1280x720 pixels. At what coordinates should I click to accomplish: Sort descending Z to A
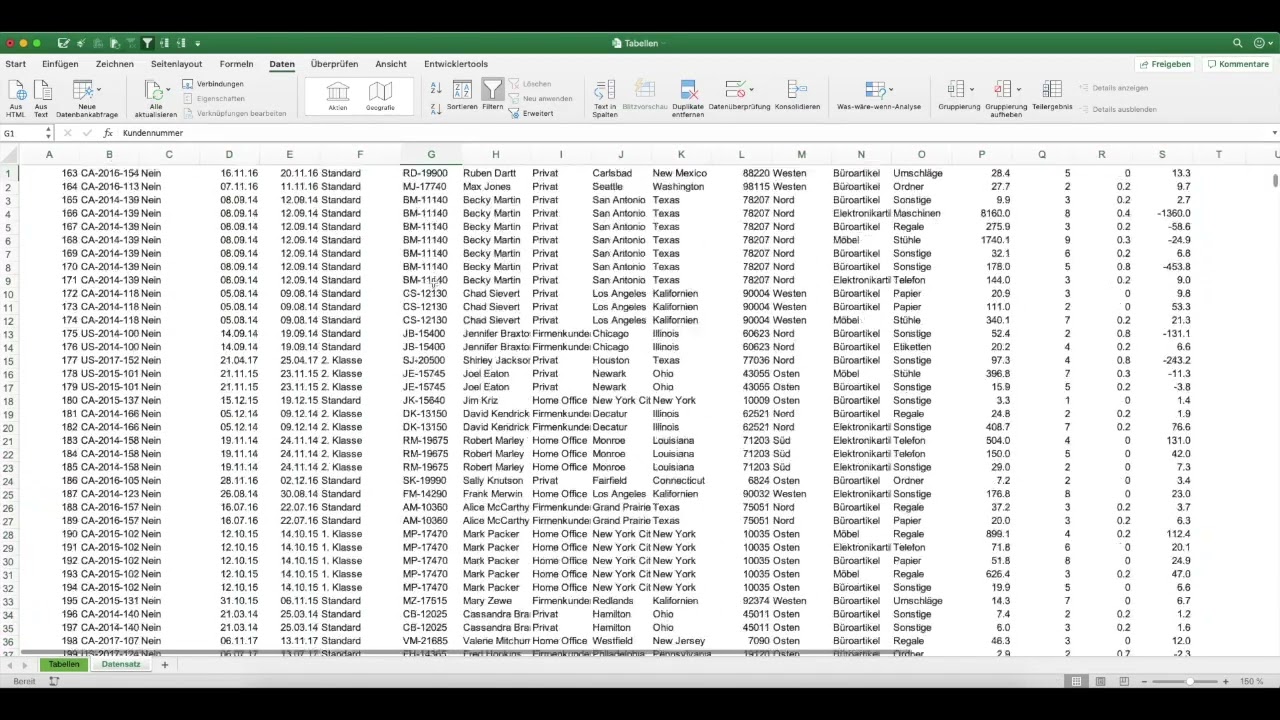(436, 108)
